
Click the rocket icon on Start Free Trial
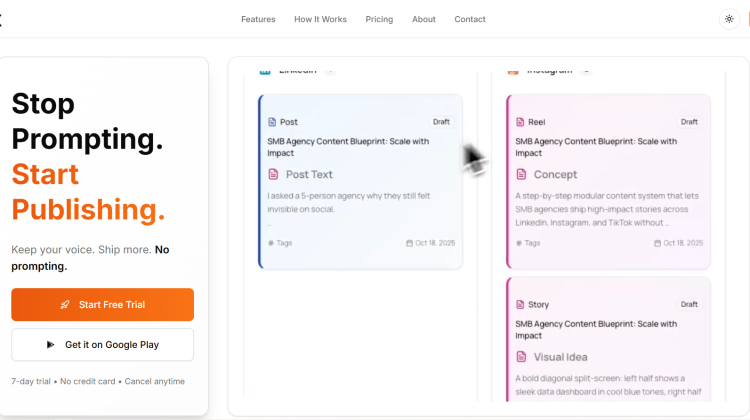[65, 305]
